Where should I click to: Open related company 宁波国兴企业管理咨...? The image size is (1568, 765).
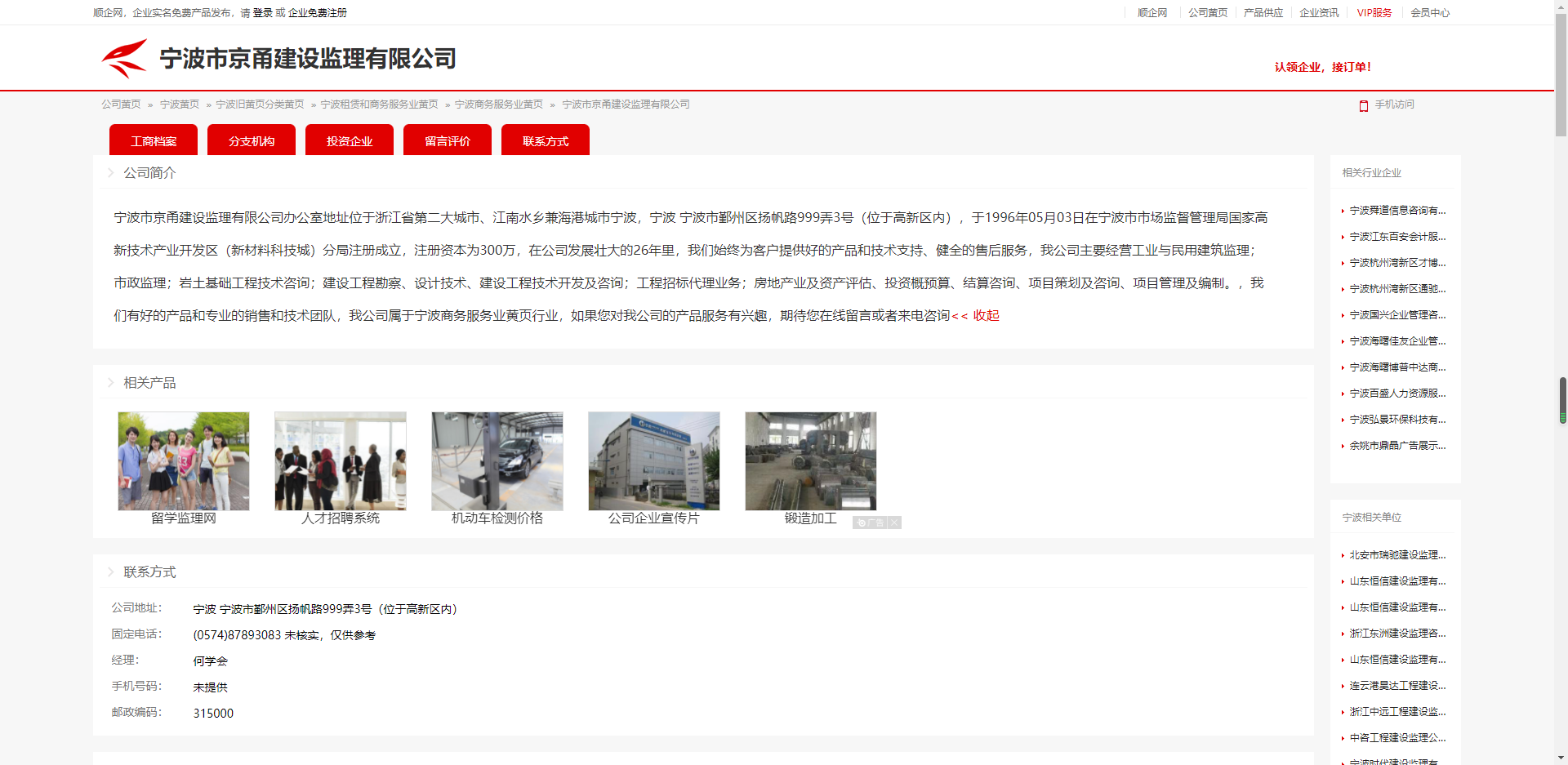(1397, 315)
